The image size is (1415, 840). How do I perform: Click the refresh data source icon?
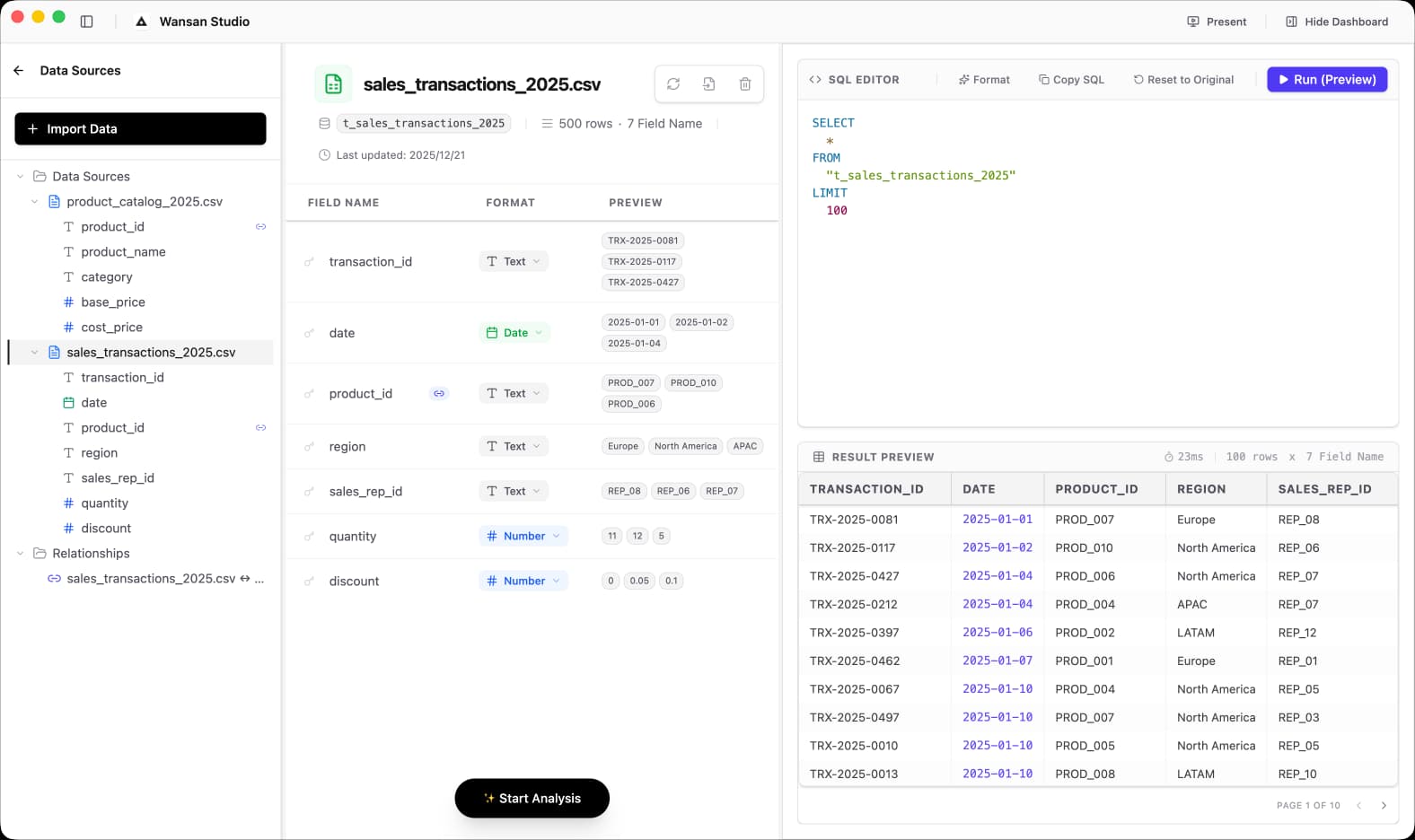click(x=673, y=84)
